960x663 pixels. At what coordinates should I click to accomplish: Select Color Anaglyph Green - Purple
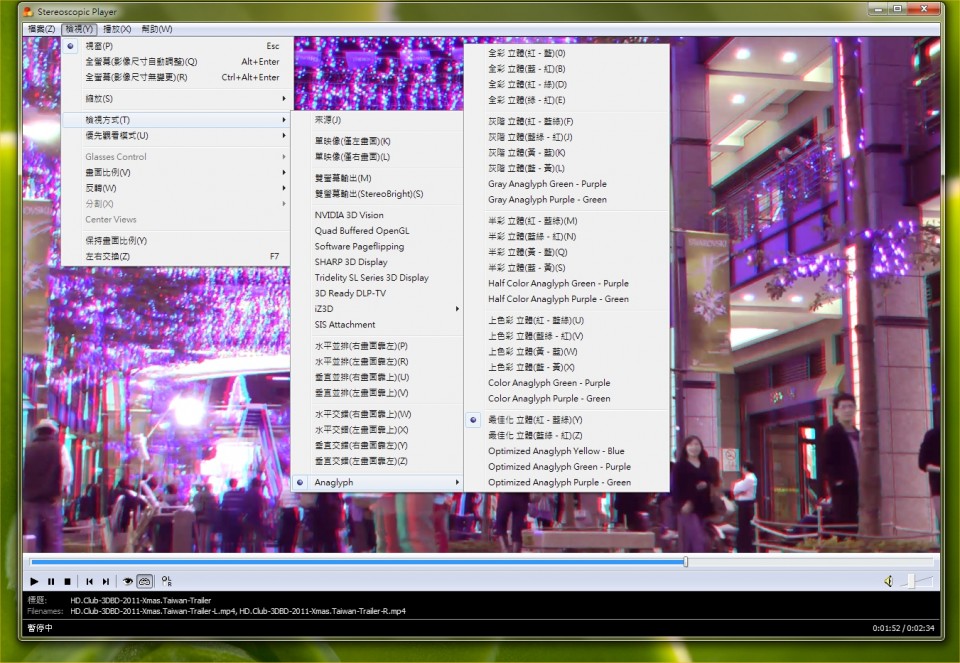(566, 383)
